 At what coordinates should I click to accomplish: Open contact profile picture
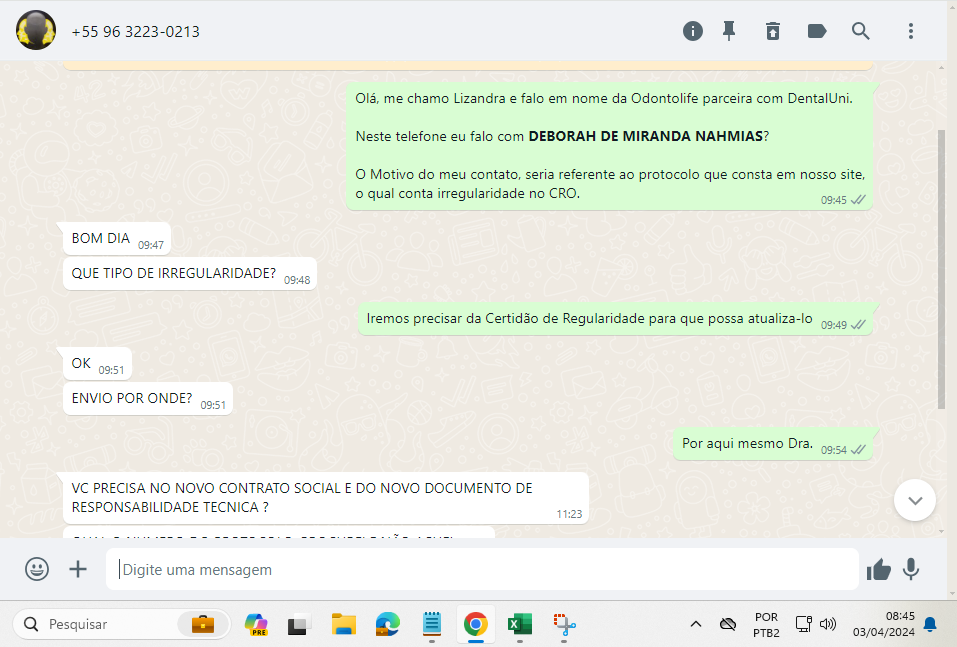point(36,31)
